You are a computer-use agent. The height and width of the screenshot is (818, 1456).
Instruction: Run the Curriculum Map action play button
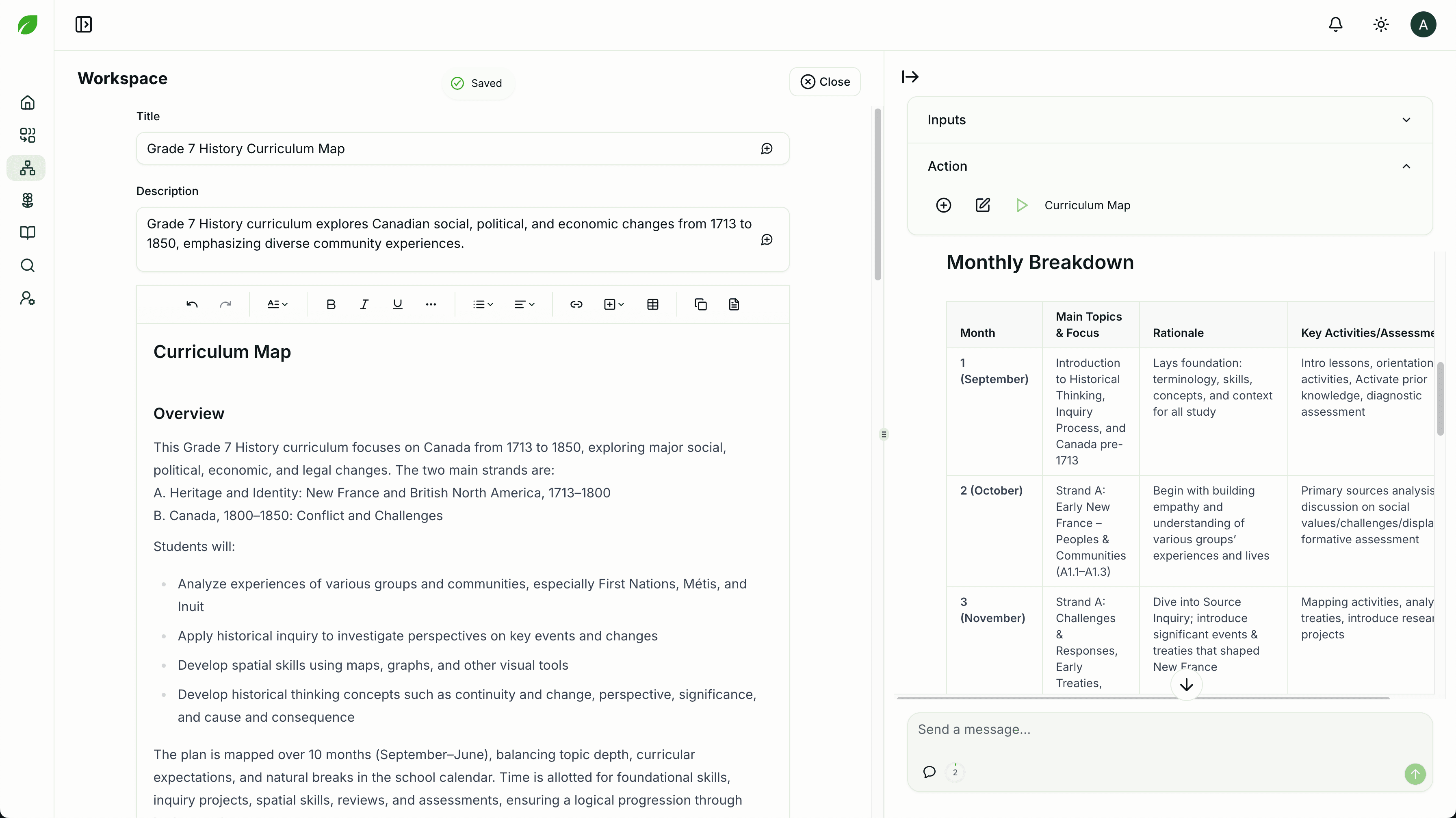tap(1021, 205)
